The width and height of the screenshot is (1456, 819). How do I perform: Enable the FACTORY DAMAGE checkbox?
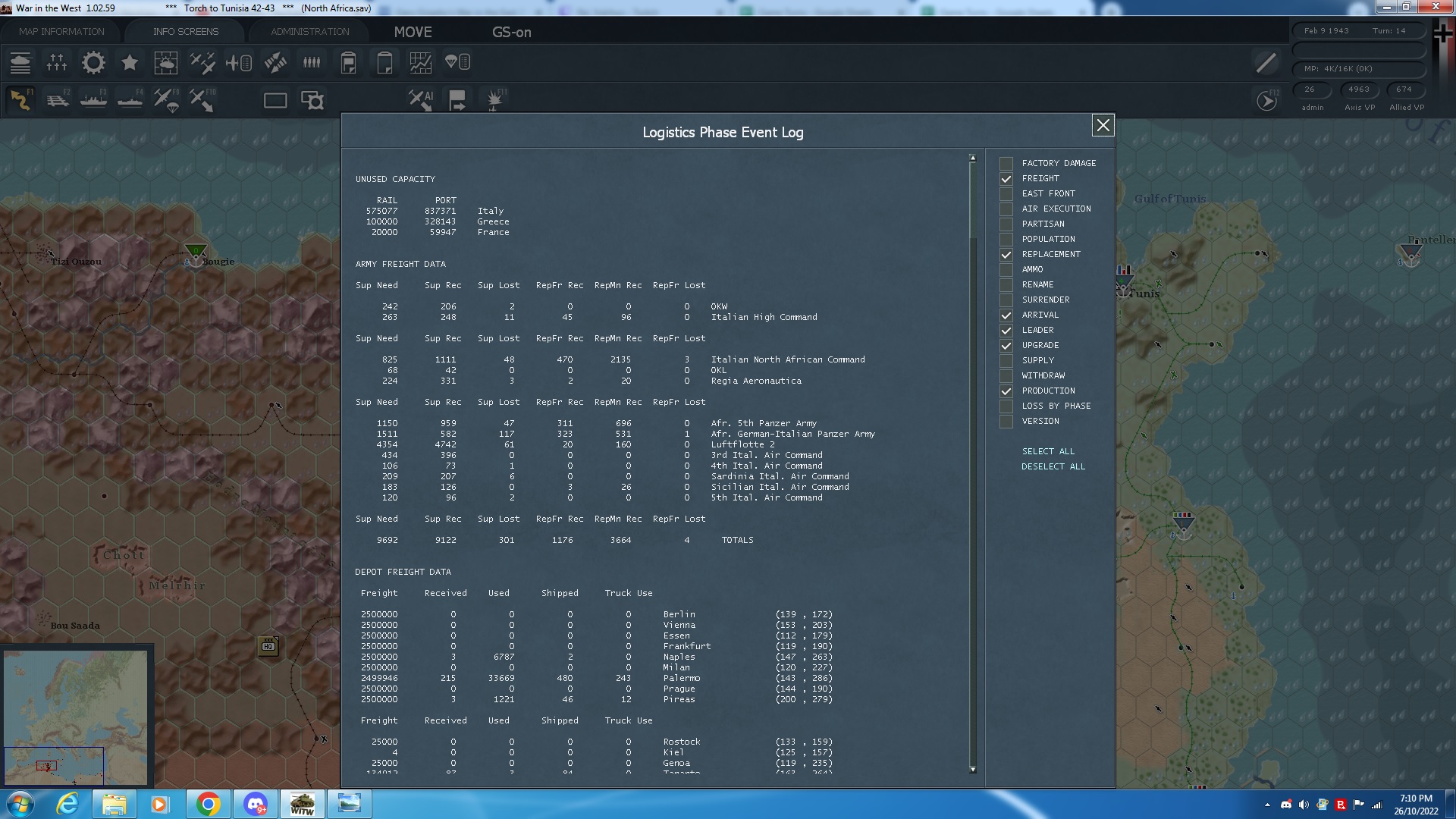(1006, 164)
